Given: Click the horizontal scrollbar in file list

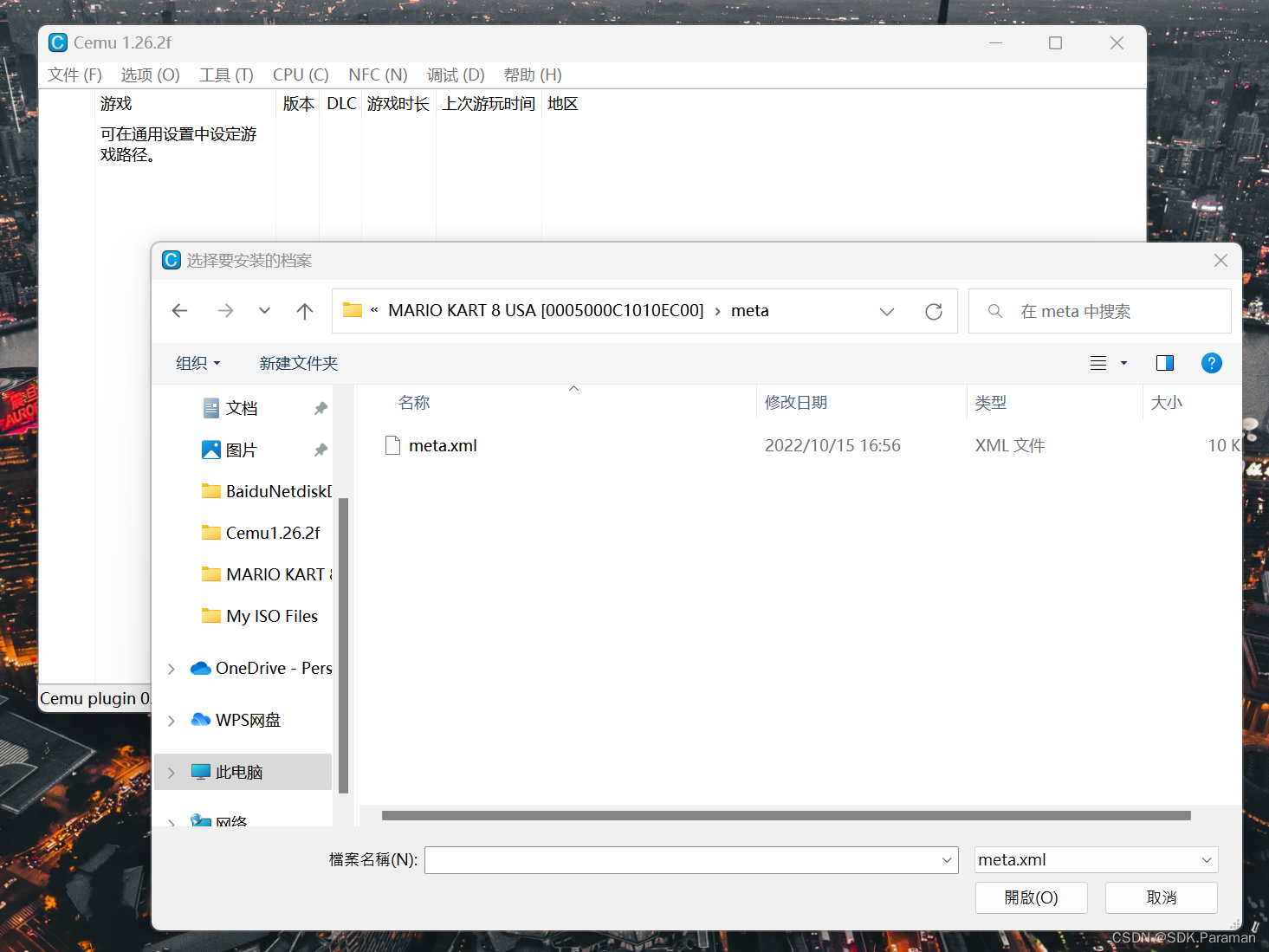Looking at the screenshot, I should [x=786, y=815].
